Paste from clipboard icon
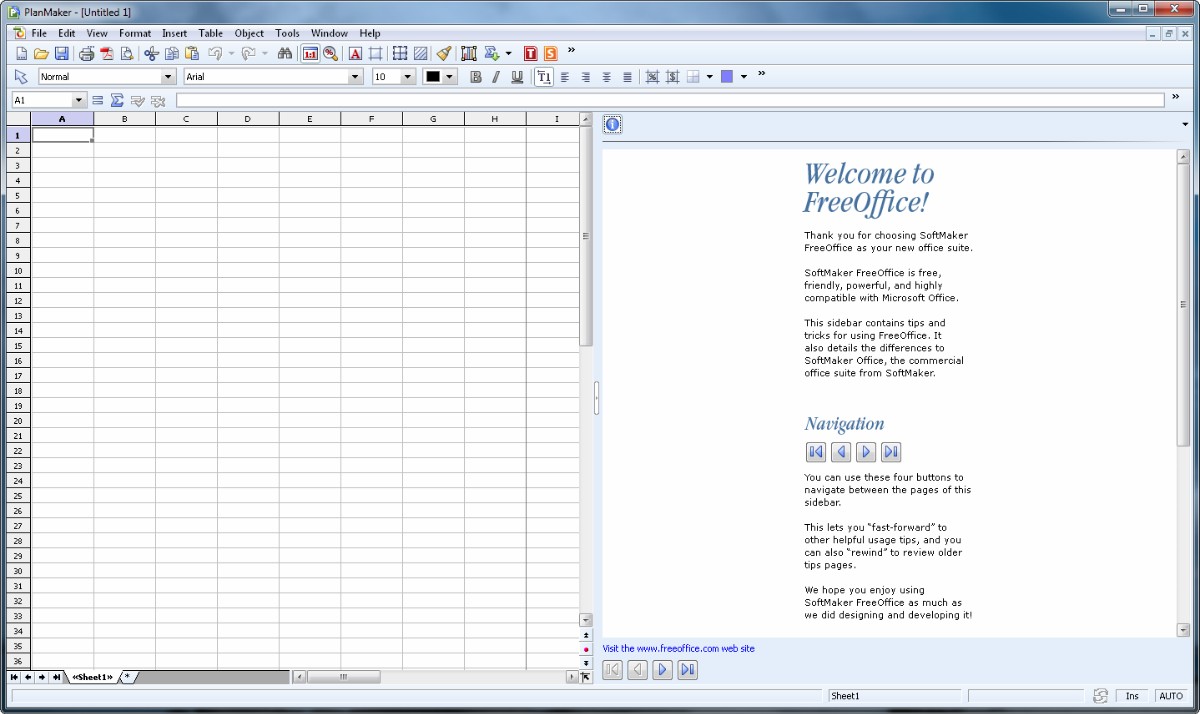This screenshot has height=714, width=1200. [192, 53]
